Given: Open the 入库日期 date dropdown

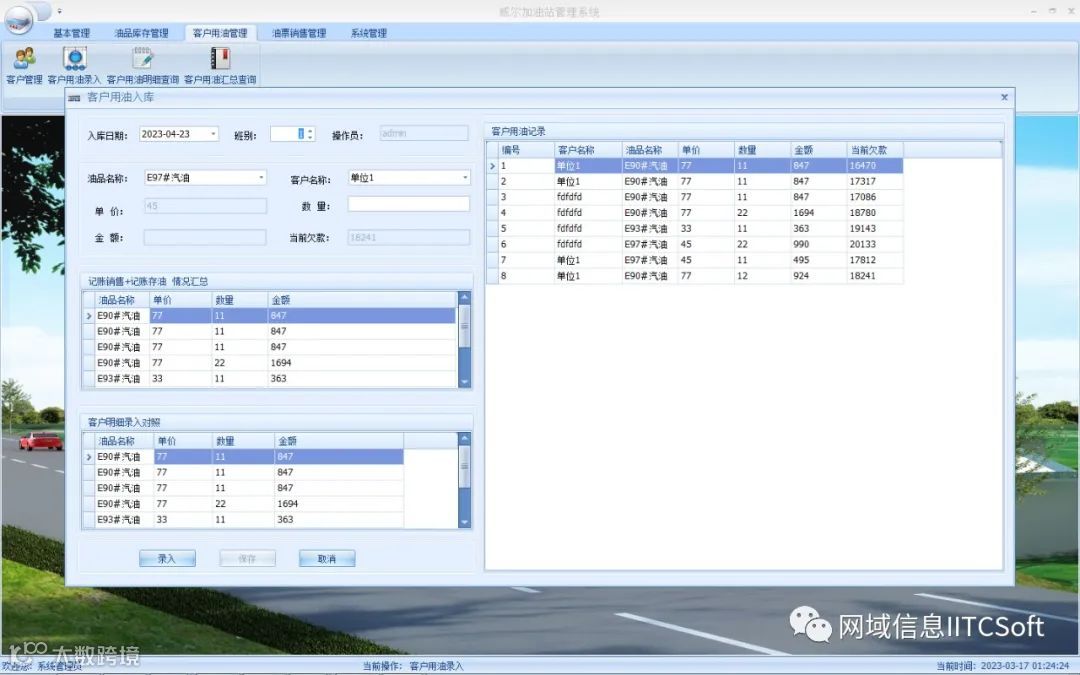Looking at the screenshot, I should [214, 134].
